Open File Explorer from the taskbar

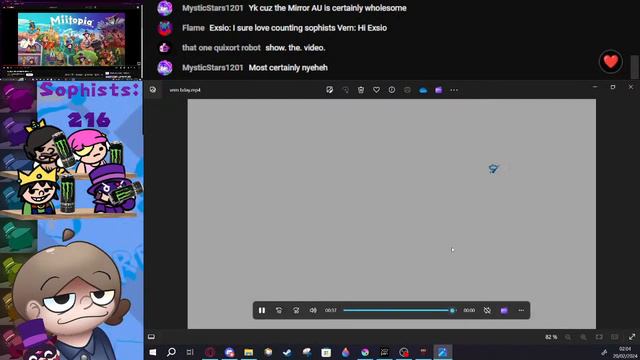249,352
